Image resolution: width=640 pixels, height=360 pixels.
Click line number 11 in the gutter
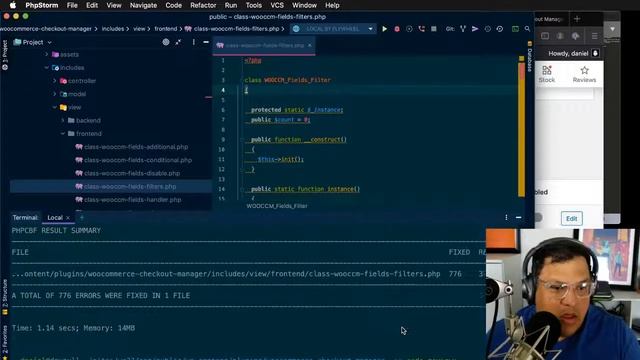coord(222,159)
